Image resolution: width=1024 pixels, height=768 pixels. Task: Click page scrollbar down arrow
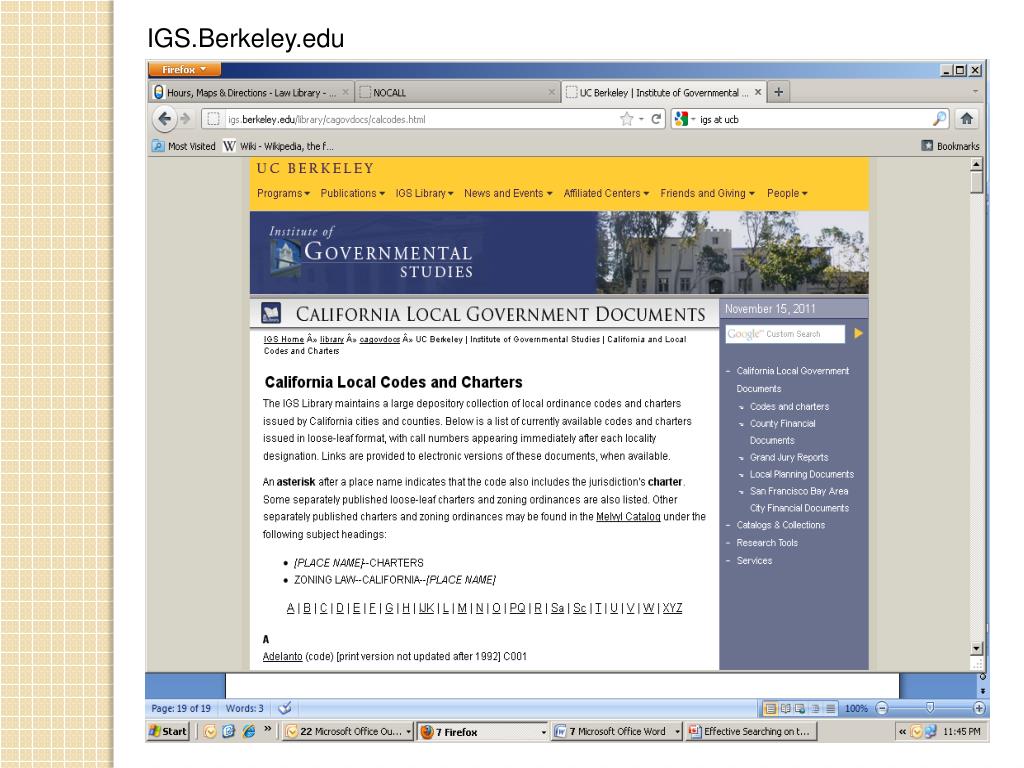[x=976, y=648]
